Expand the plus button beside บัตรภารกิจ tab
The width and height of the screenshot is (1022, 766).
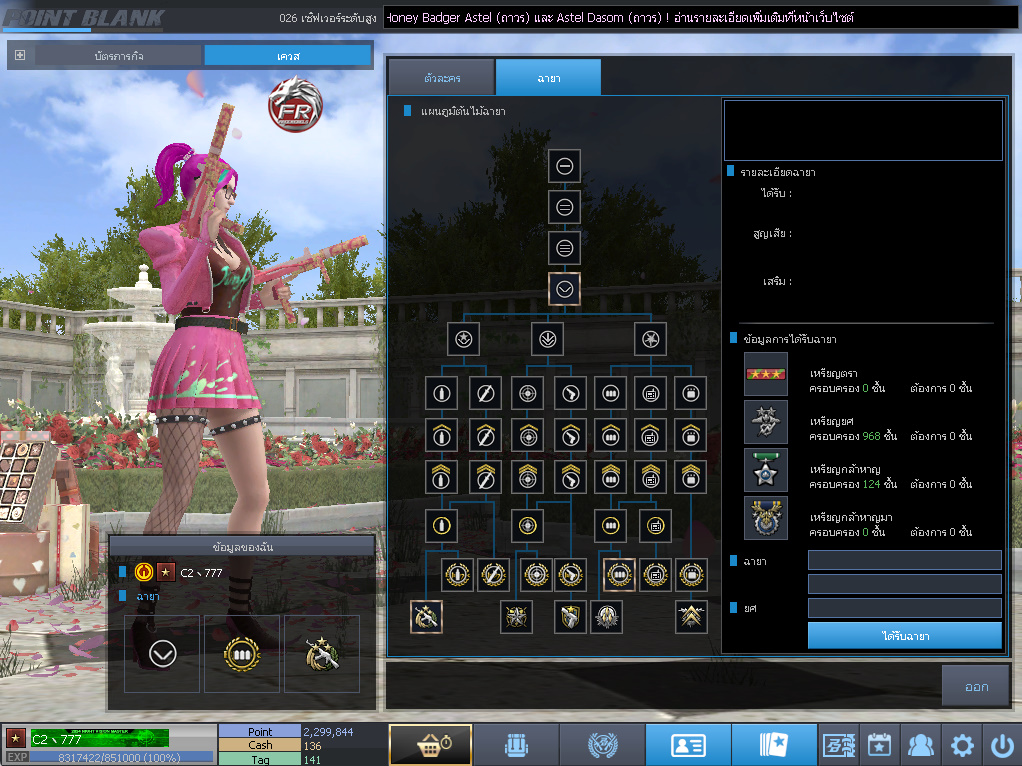20,56
